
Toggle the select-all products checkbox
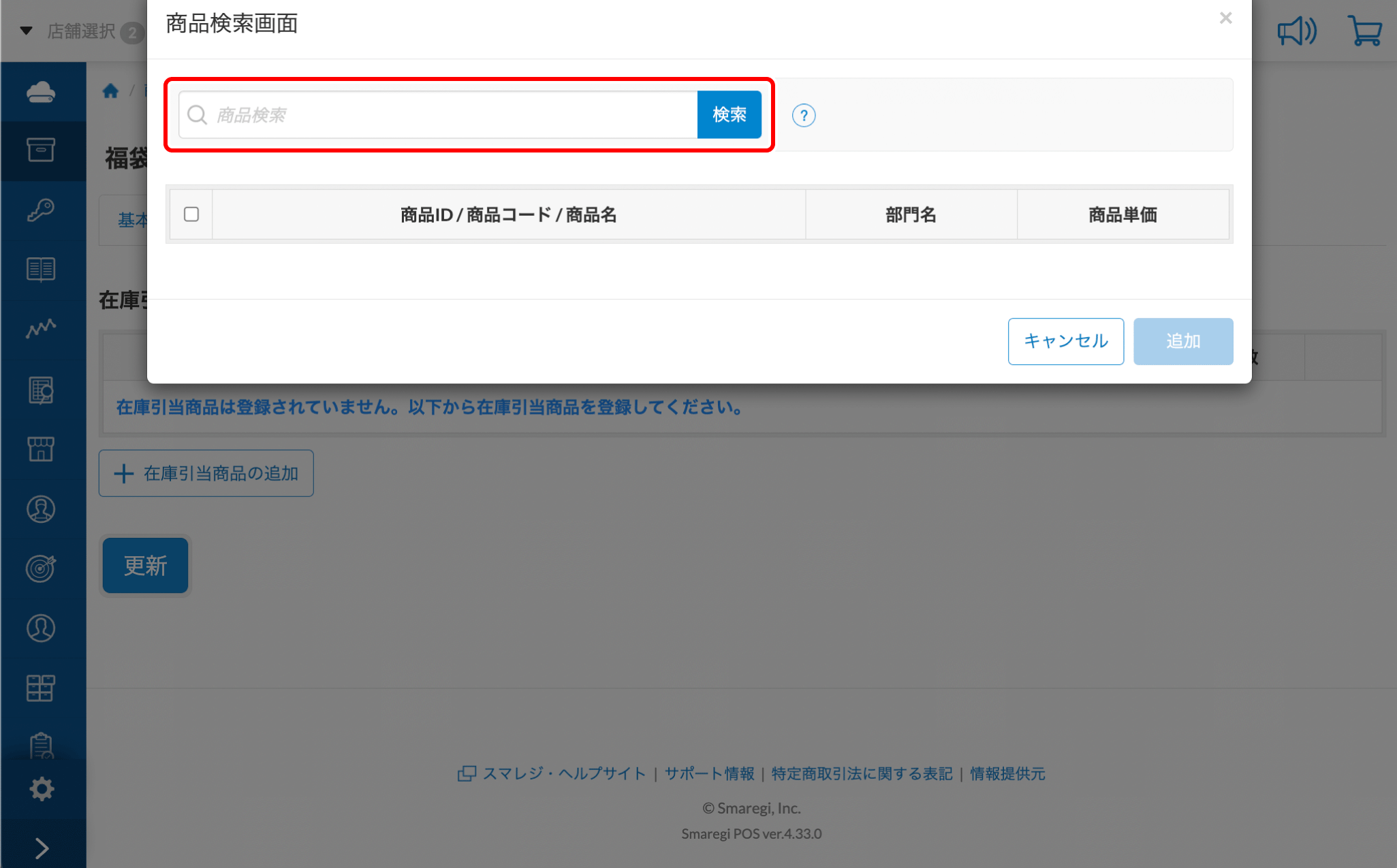click(191, 214)
